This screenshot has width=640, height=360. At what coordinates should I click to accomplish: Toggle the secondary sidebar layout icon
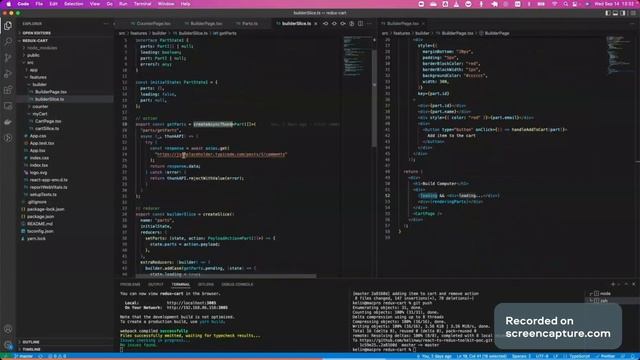[623, 13]
